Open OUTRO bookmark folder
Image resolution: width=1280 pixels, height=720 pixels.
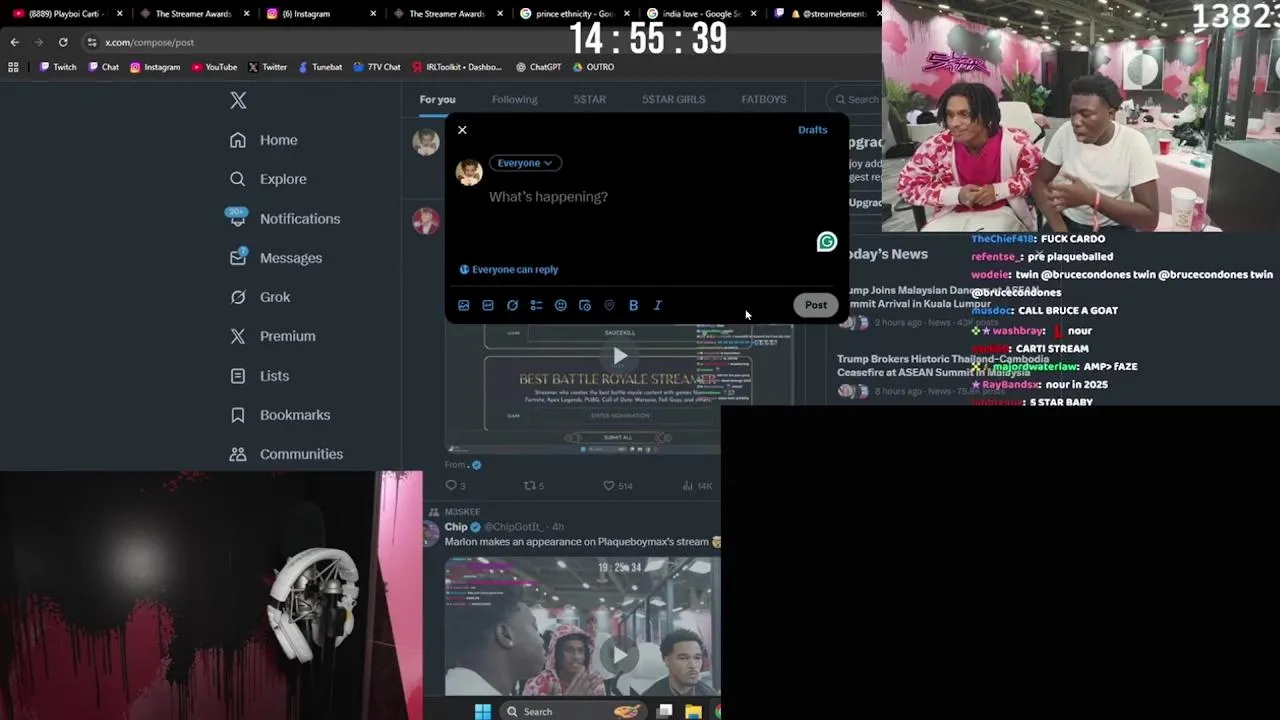pos(593,67)
